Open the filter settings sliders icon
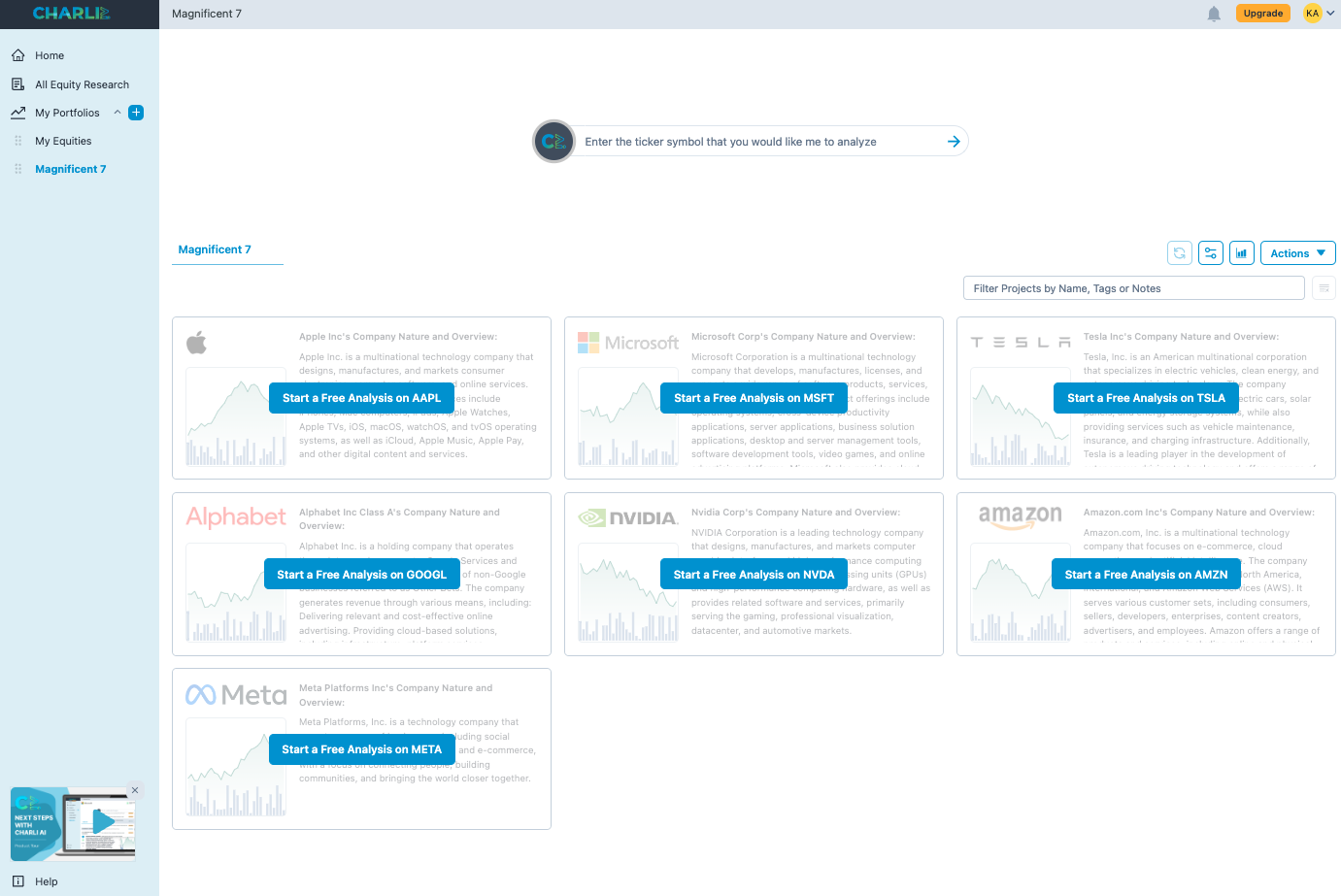 pyautogui.click(x=1211, y=252)
